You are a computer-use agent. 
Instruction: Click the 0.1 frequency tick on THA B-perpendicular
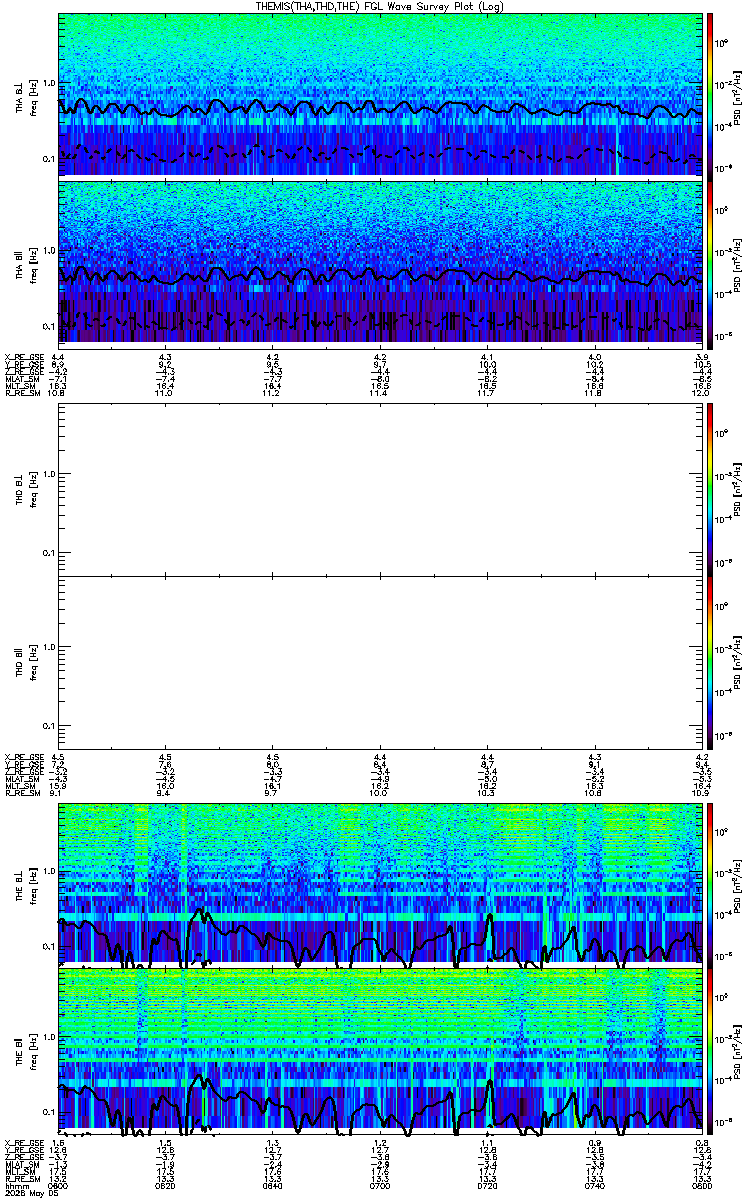(x=48, y=158)
